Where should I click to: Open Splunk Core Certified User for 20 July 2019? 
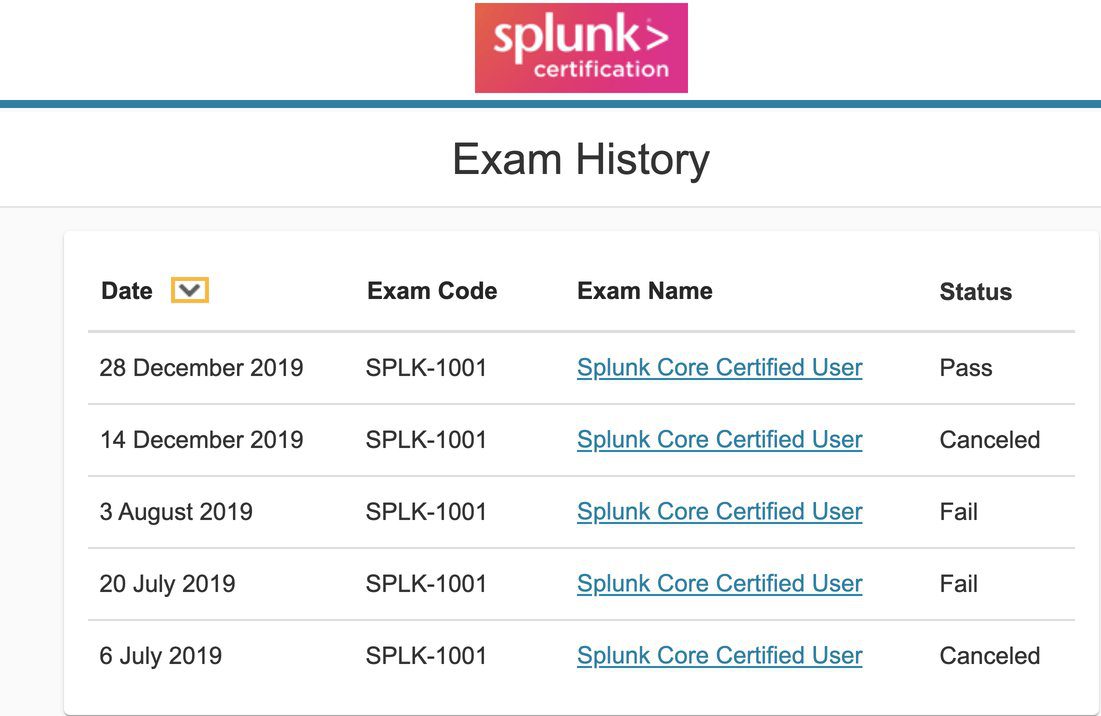coord(720,584)
